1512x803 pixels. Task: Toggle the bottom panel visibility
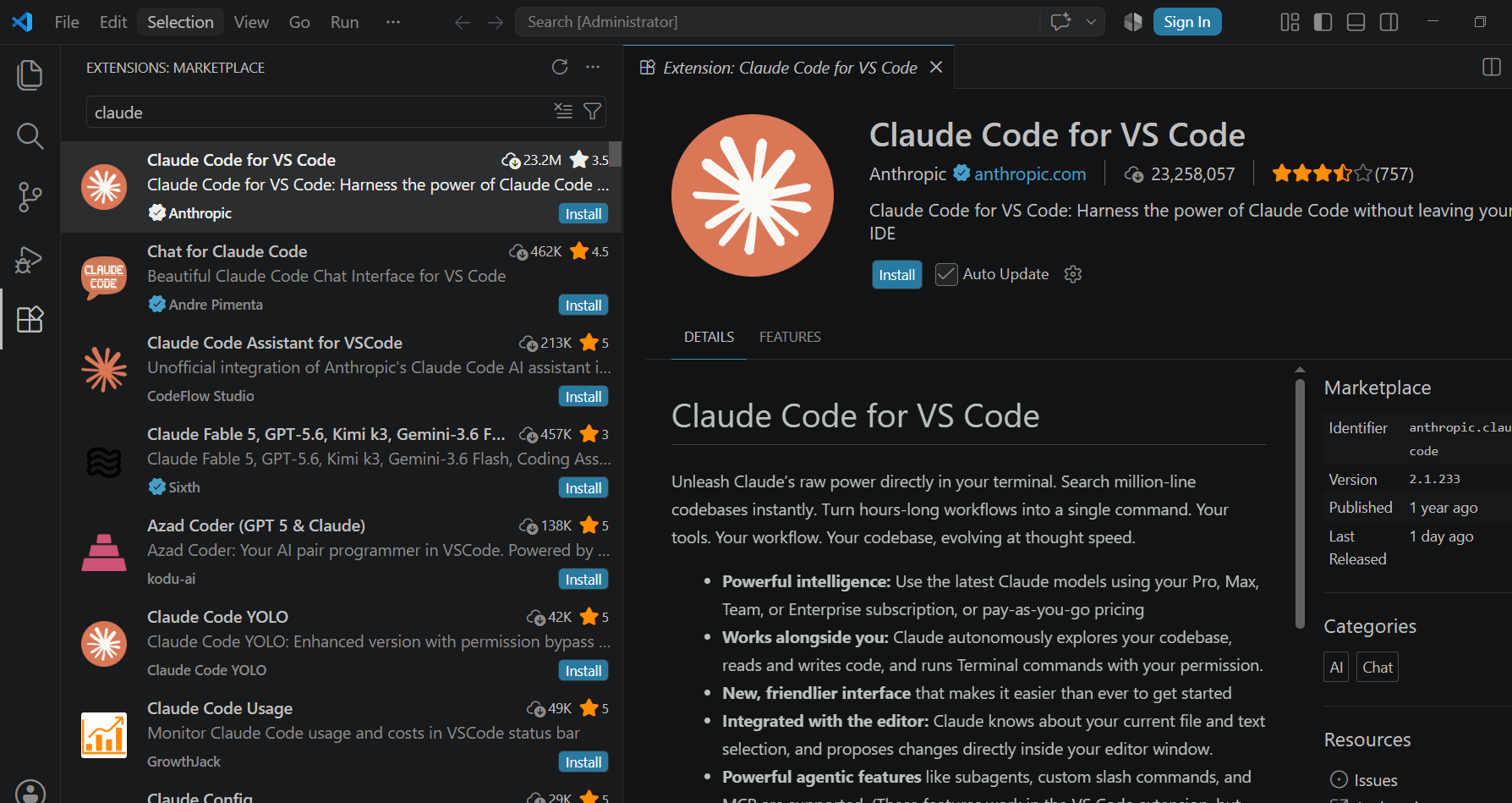[1356, 22]
